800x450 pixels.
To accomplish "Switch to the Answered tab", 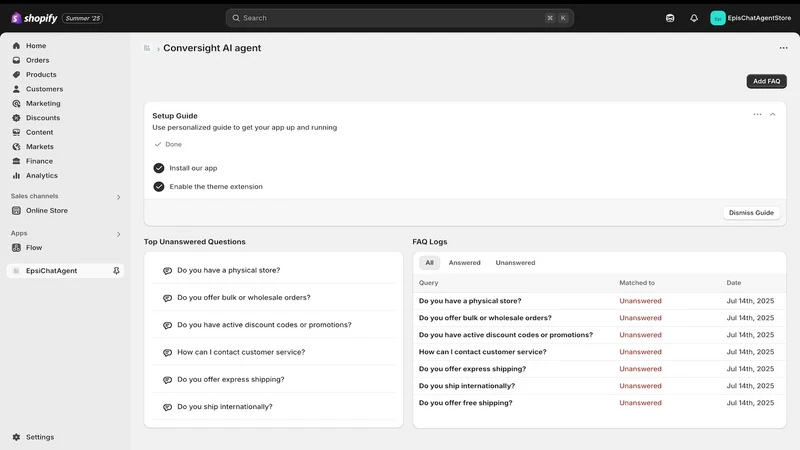I will (x=464, y=263).
